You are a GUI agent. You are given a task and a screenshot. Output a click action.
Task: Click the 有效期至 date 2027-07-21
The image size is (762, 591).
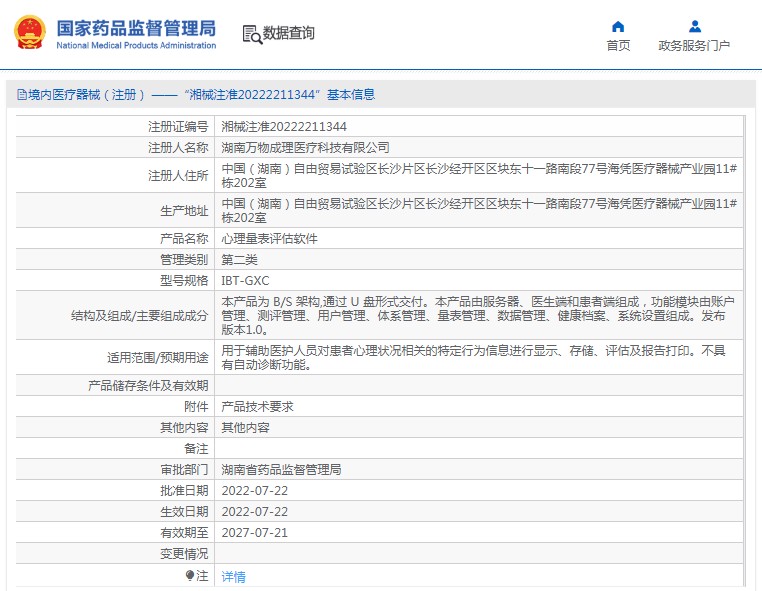tap(254, 532)
